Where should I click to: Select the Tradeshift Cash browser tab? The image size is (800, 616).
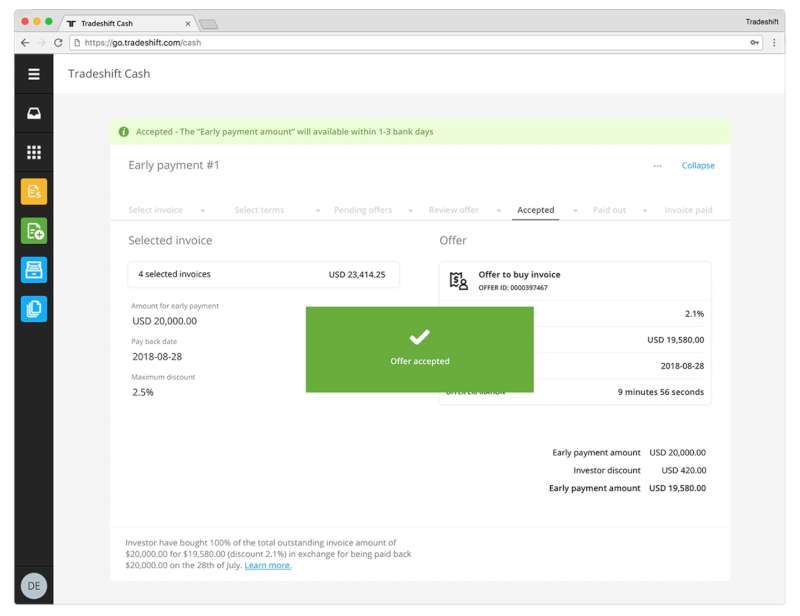click(x=128, y=23)
